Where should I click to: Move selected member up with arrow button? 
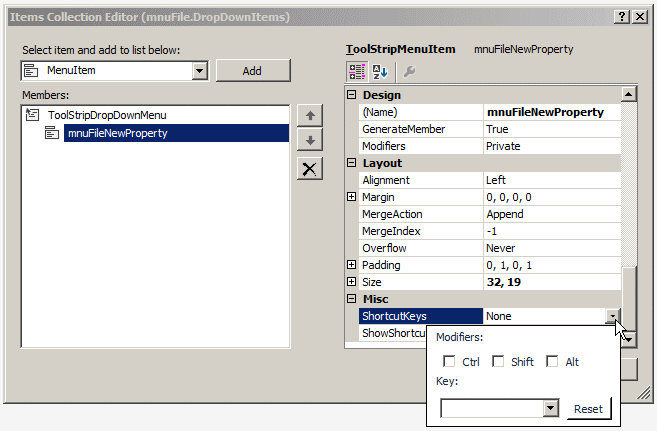[310, 116]
